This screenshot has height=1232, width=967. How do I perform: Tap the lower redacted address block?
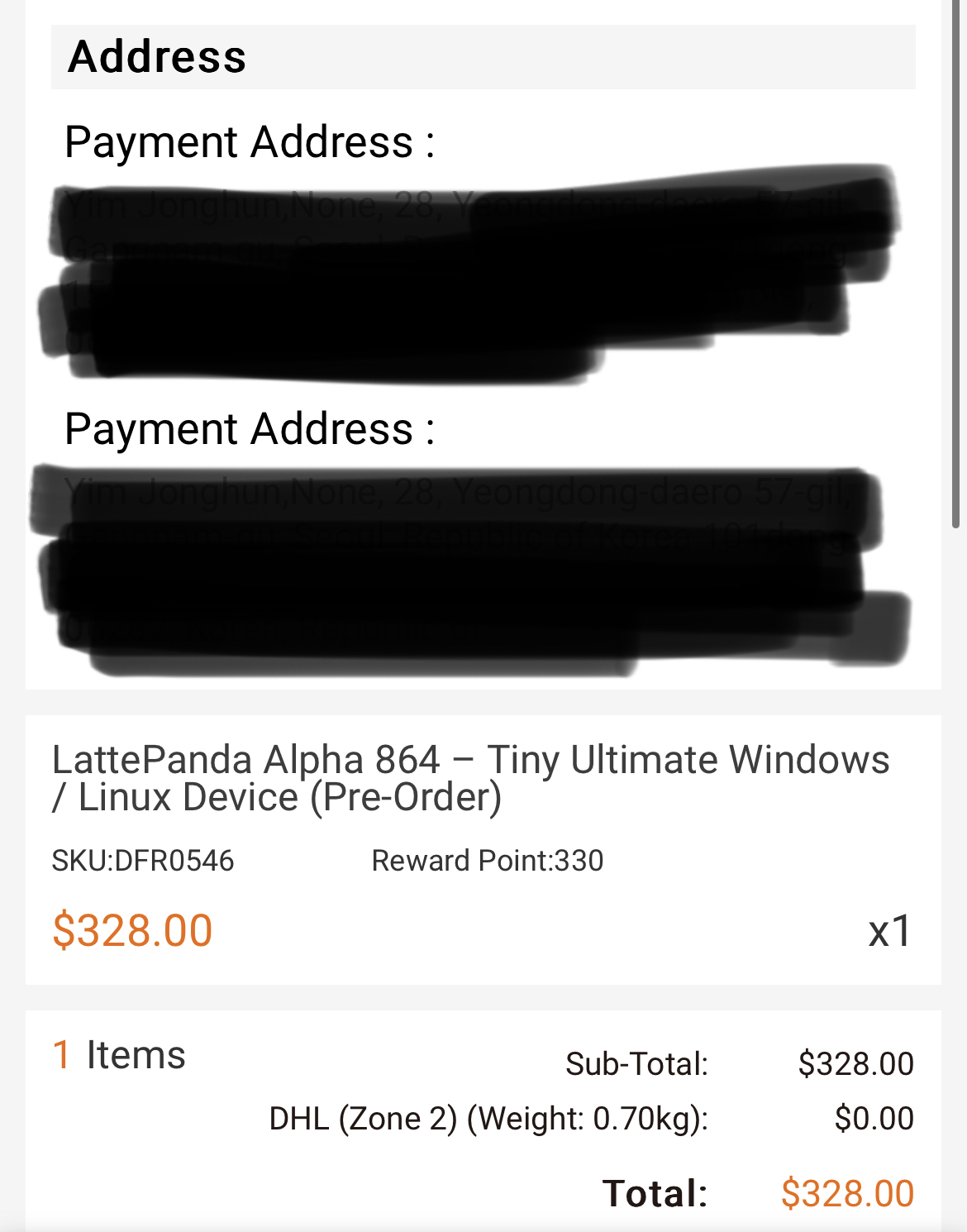pos(471,571)
